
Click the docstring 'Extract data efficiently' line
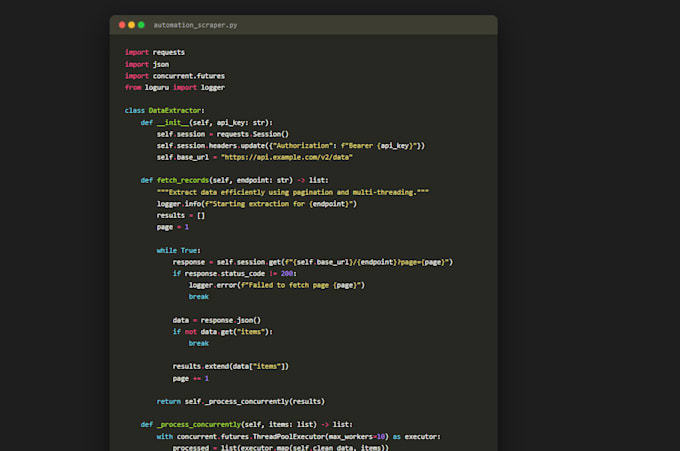(x=293, y=192)
